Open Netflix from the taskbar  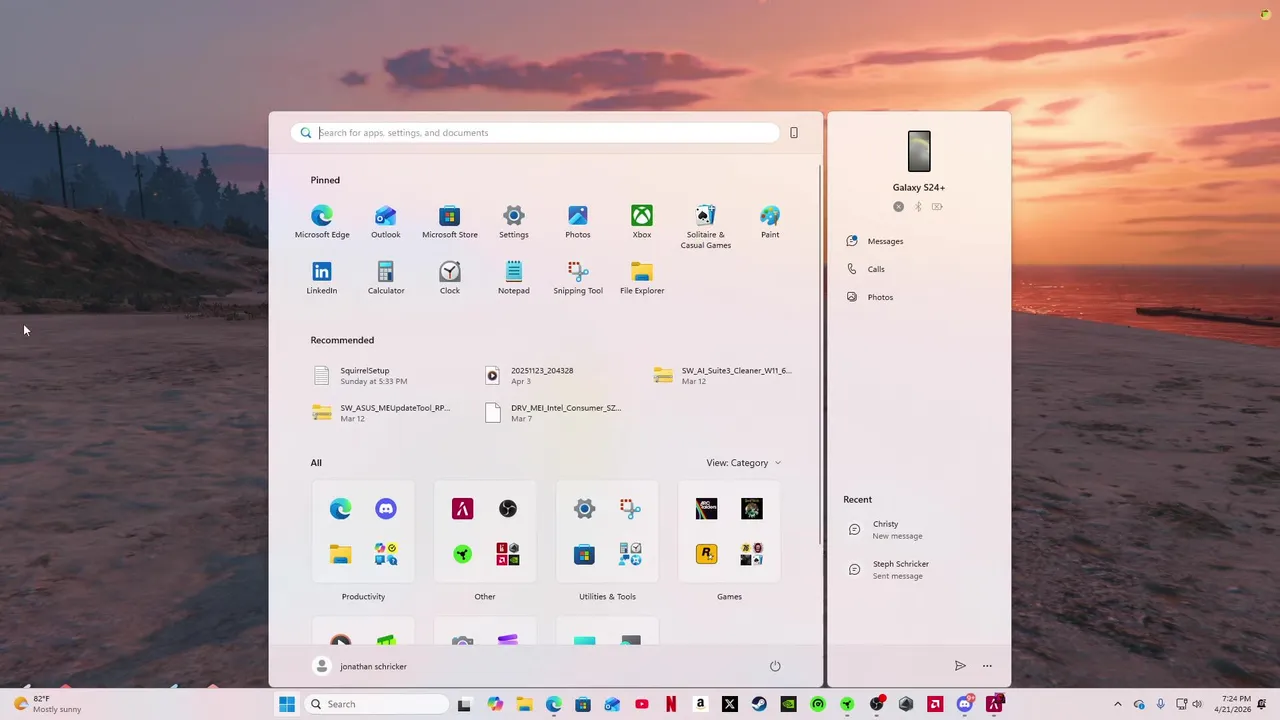point(671,704)
